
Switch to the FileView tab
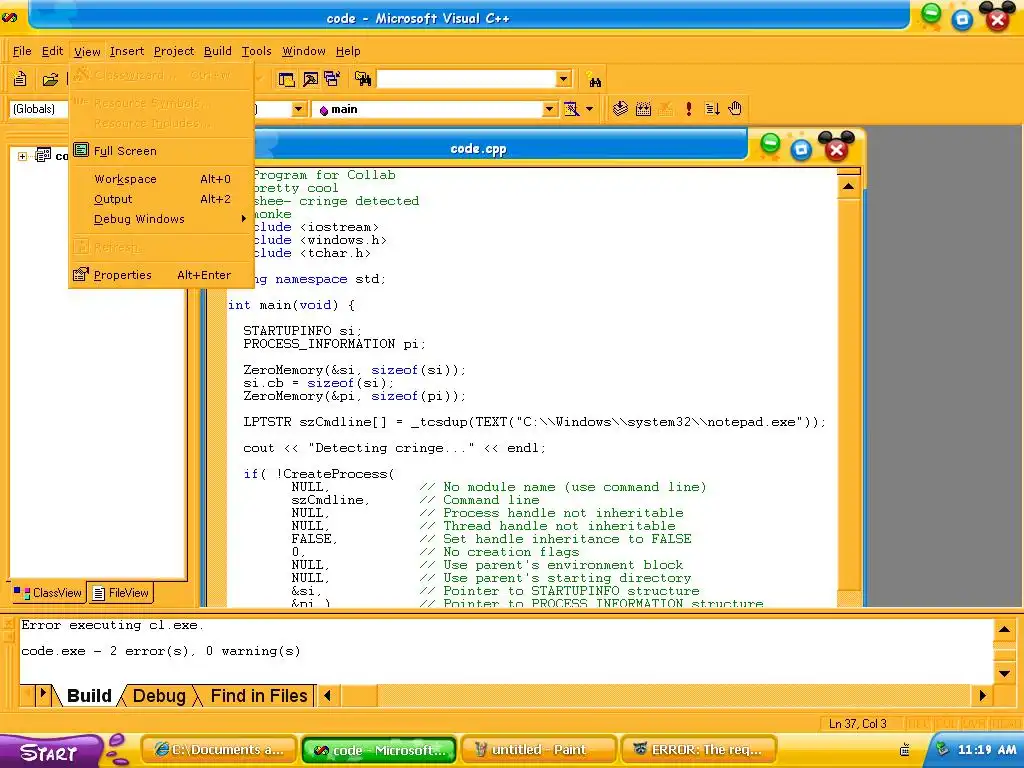[x=121, y=593]
